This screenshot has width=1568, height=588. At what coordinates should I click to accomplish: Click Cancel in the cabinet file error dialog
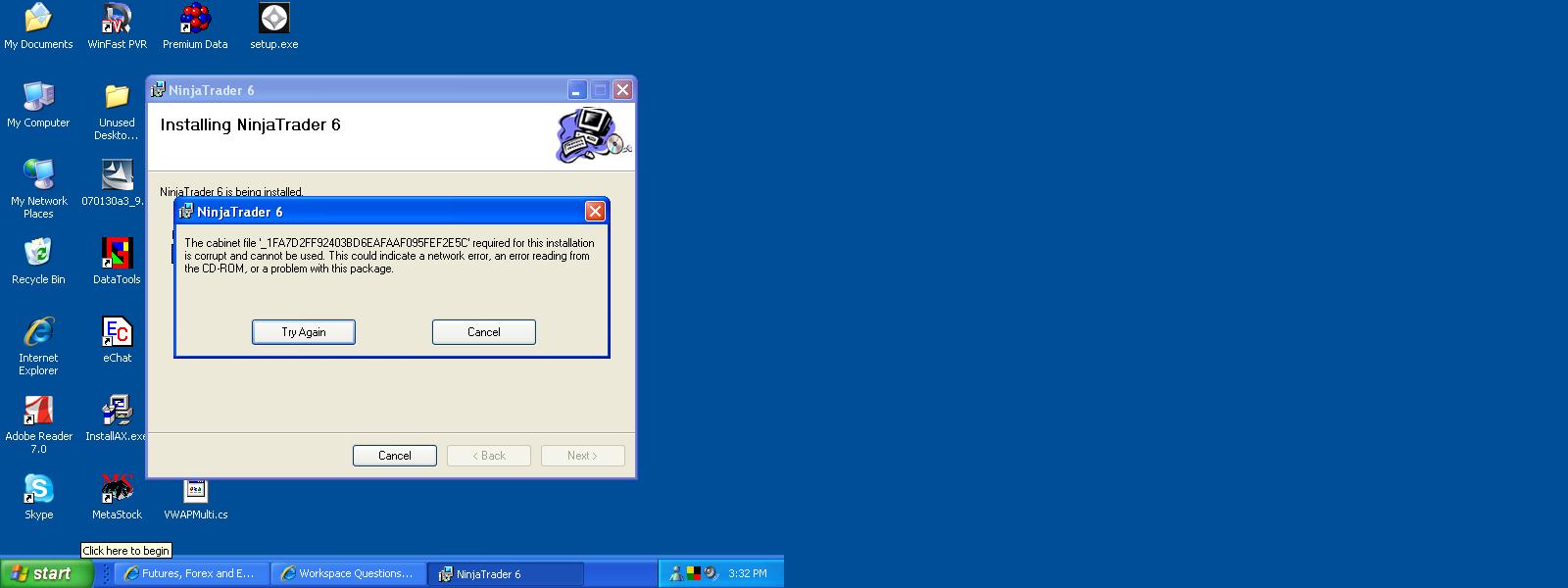tap(484, 332)
